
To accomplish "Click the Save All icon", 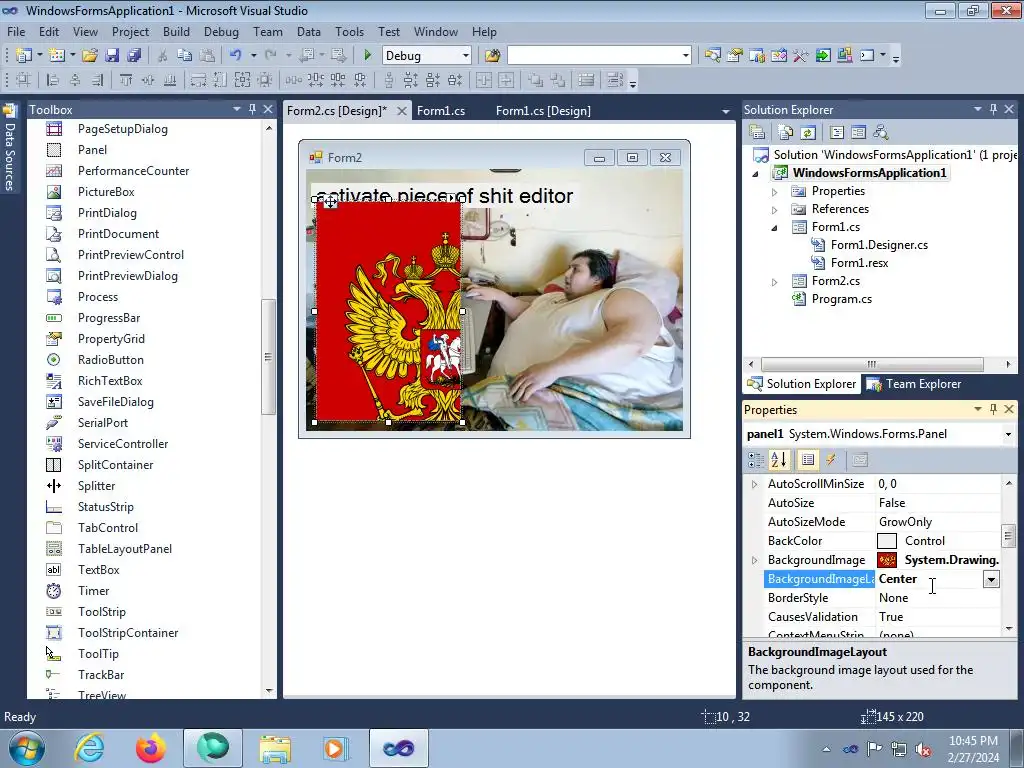I will (x=134, y=56).
